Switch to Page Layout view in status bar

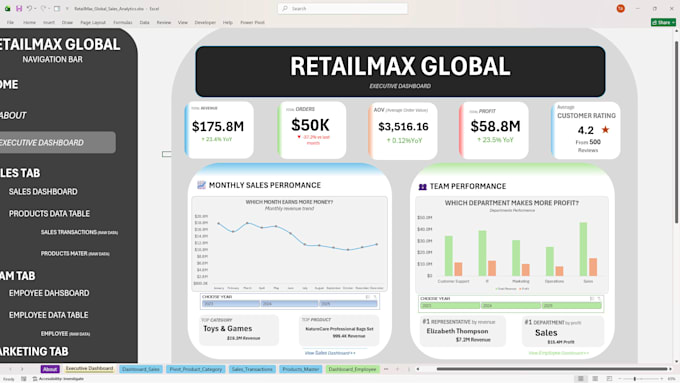(595, 379)
